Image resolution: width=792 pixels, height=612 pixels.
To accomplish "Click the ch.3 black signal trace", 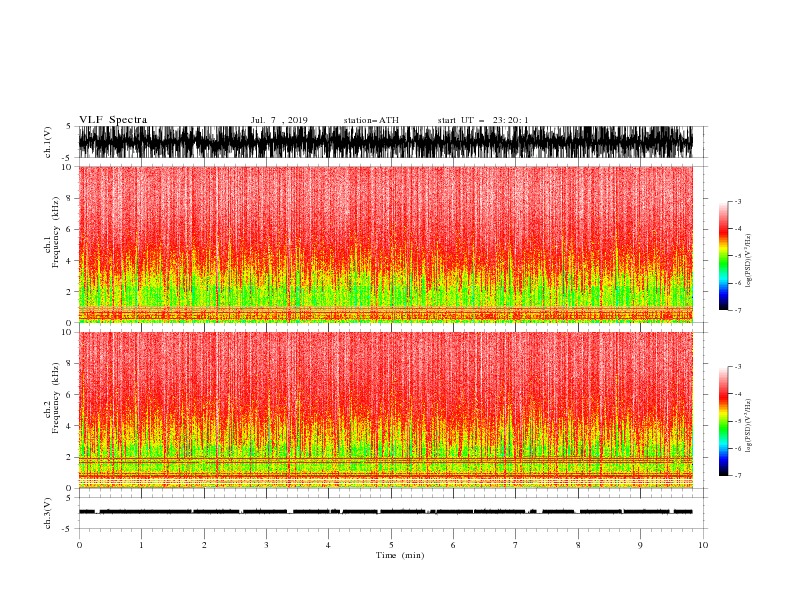I will [x=385, y=512].
